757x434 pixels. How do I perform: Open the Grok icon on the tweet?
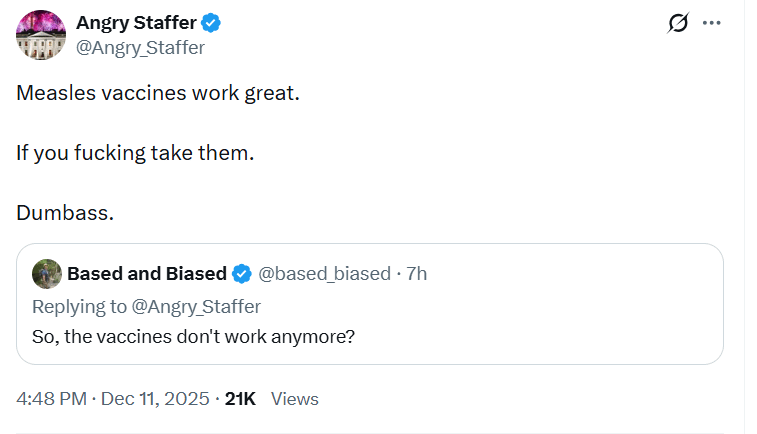679,24
